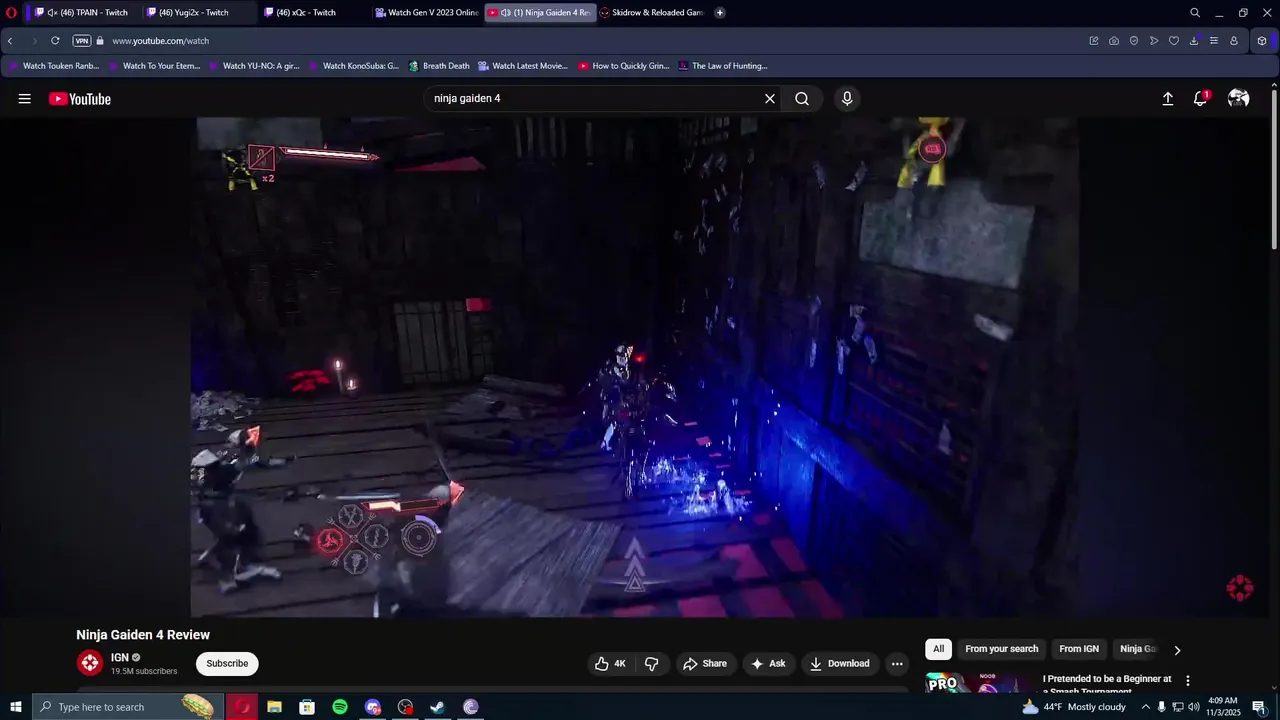1280x720 pixels.
Task: Subscribe to the IGN channel
Action: (227, 664)
